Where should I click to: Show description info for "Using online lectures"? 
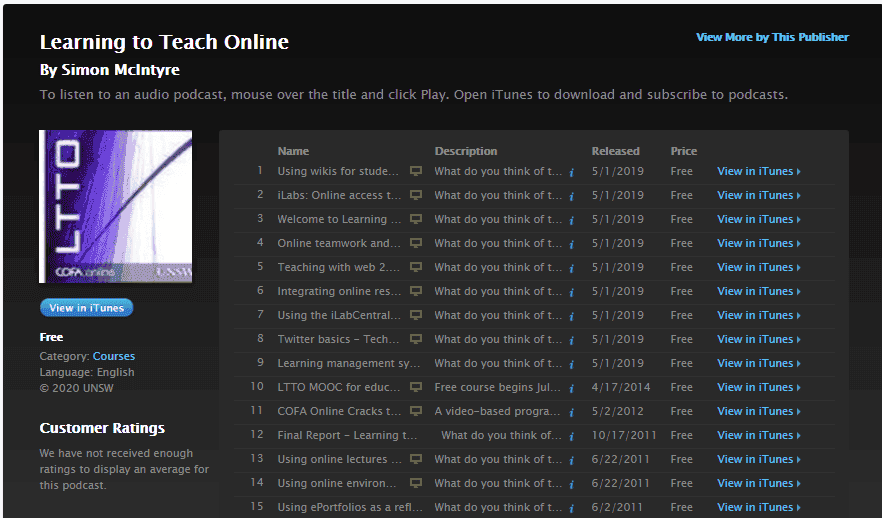pyautogui.click(x=571, y=460)
